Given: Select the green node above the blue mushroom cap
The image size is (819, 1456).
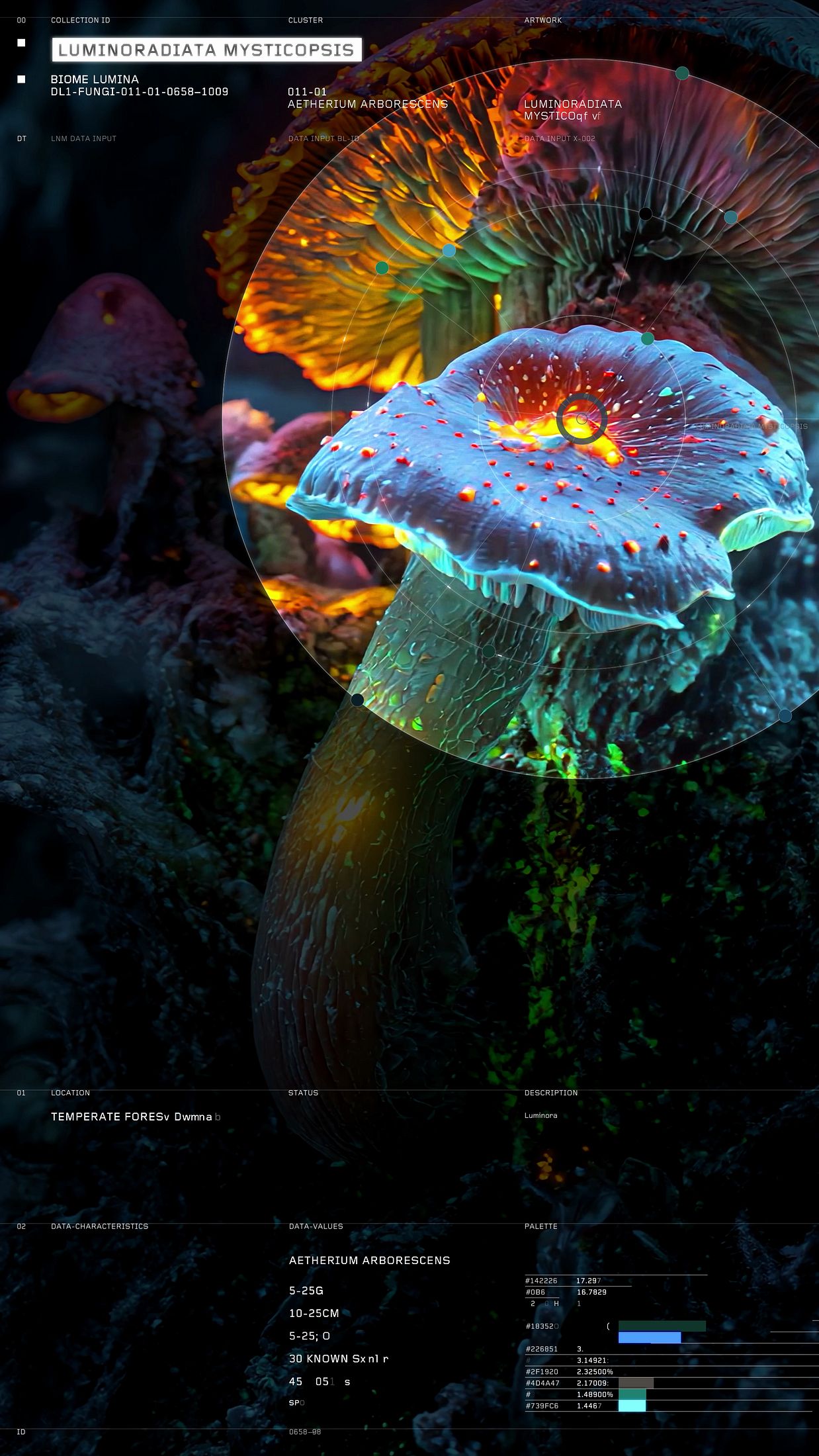Looking at the screenshot, I should 648,339.
